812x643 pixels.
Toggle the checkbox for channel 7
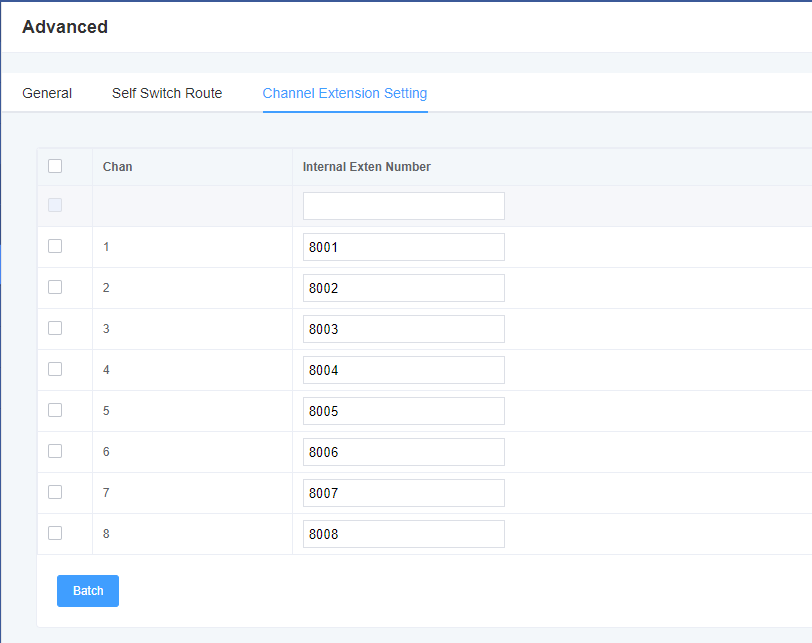pos(55,492)
